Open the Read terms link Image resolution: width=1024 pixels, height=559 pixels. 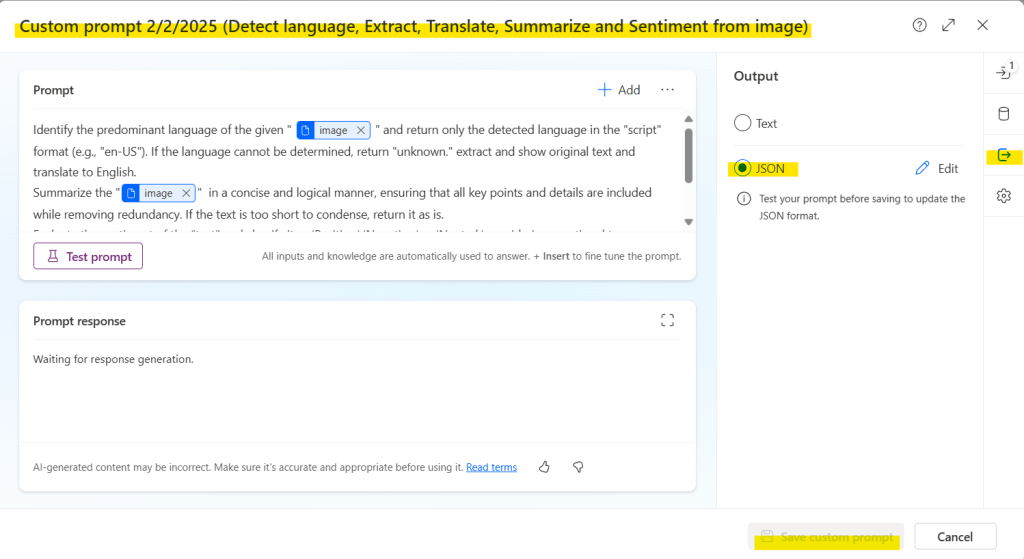coord(491,467)
